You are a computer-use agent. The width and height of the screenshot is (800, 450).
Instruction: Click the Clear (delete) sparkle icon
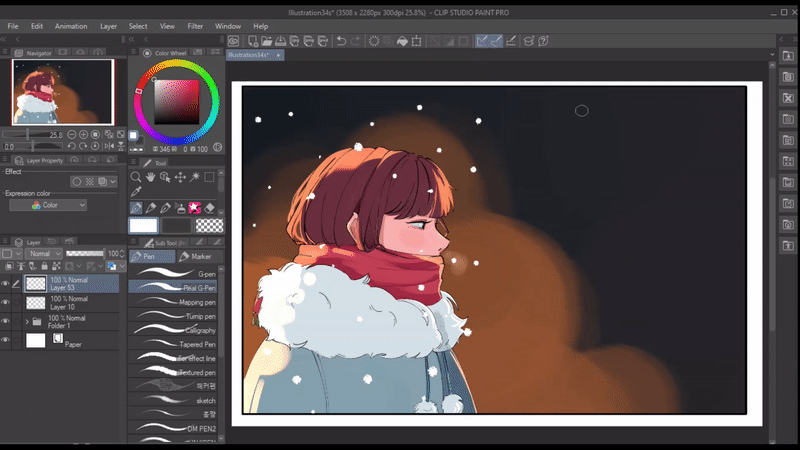[x=374, y=41]
